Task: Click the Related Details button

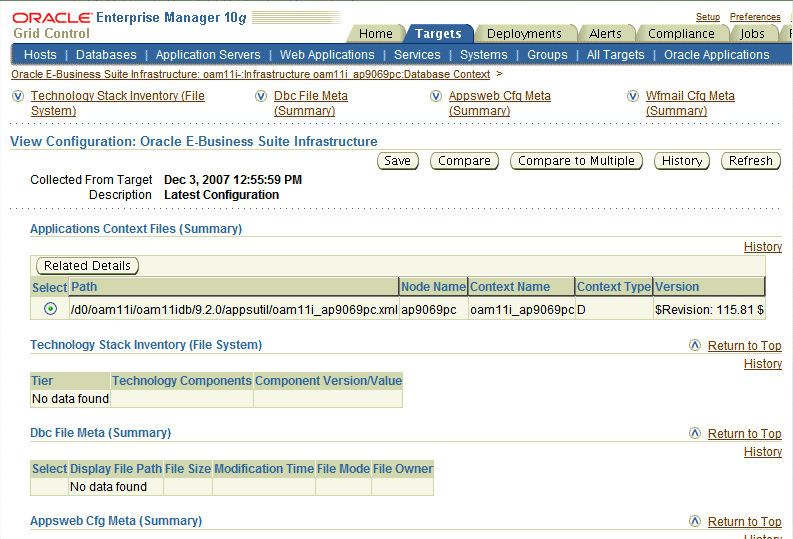Action: [87, 266]
